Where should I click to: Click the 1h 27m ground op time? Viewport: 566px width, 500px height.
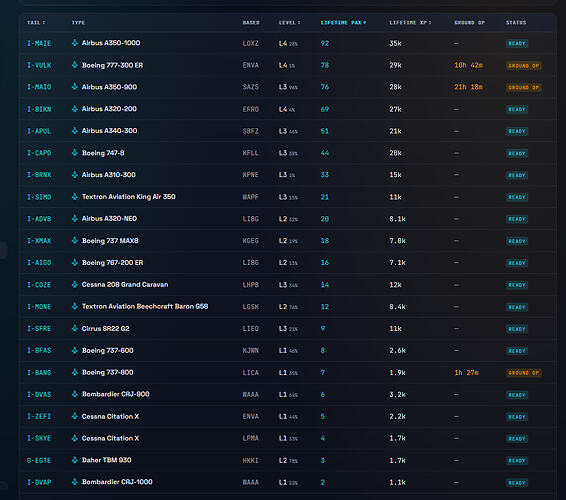(466, 373)
